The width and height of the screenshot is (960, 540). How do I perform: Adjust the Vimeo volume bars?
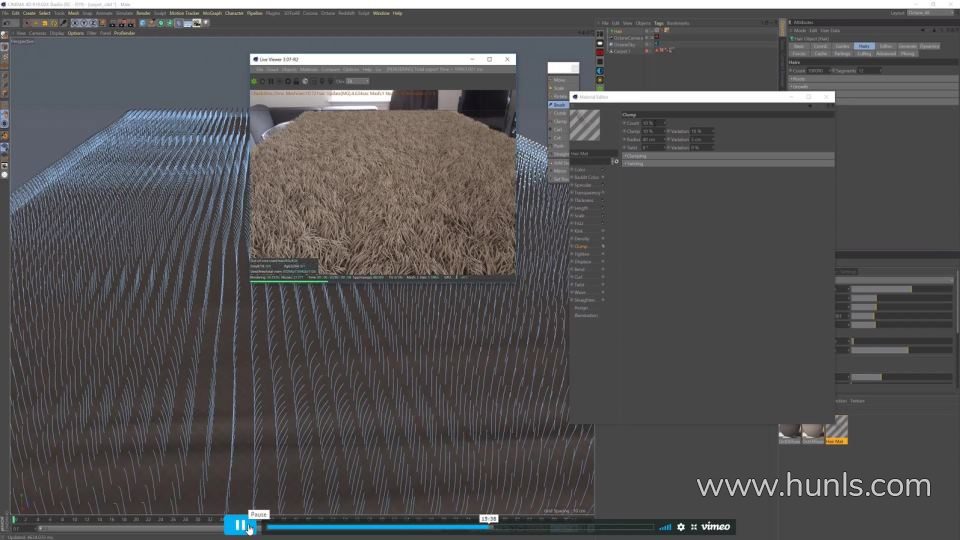pos(665,527)
